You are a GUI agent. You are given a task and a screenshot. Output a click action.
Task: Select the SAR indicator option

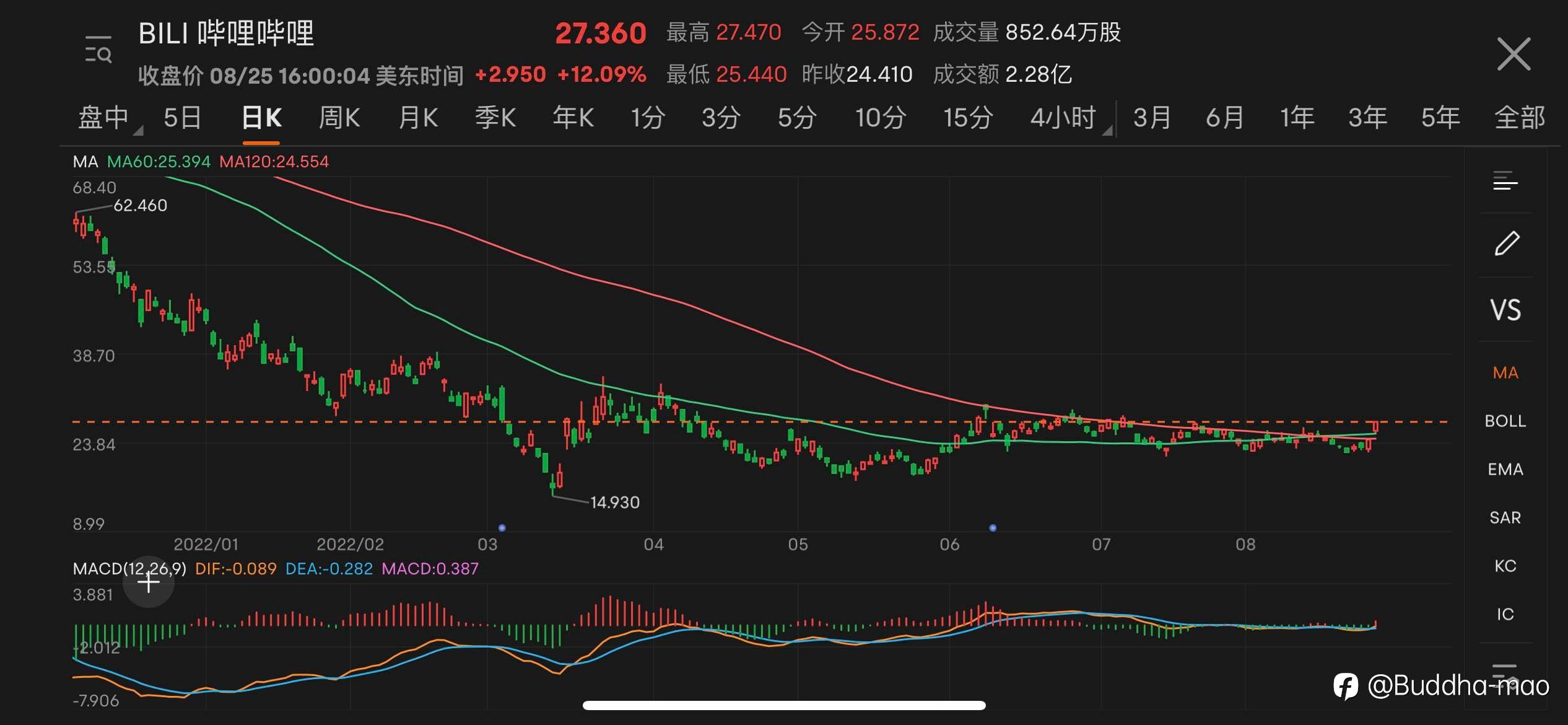(1505, 518)
